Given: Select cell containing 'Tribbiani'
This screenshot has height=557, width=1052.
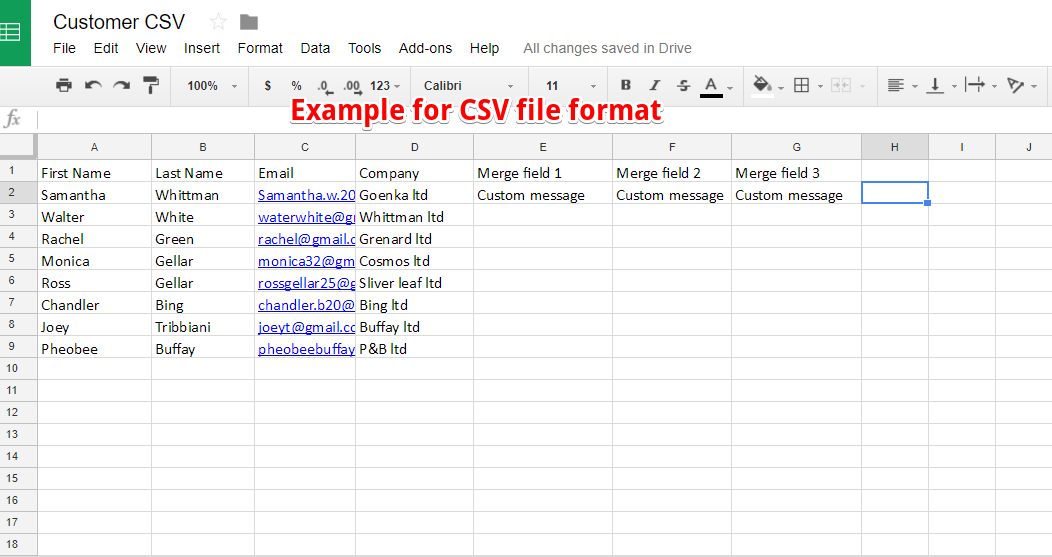Looking at the screenshot, I should (x=203, y=325).
